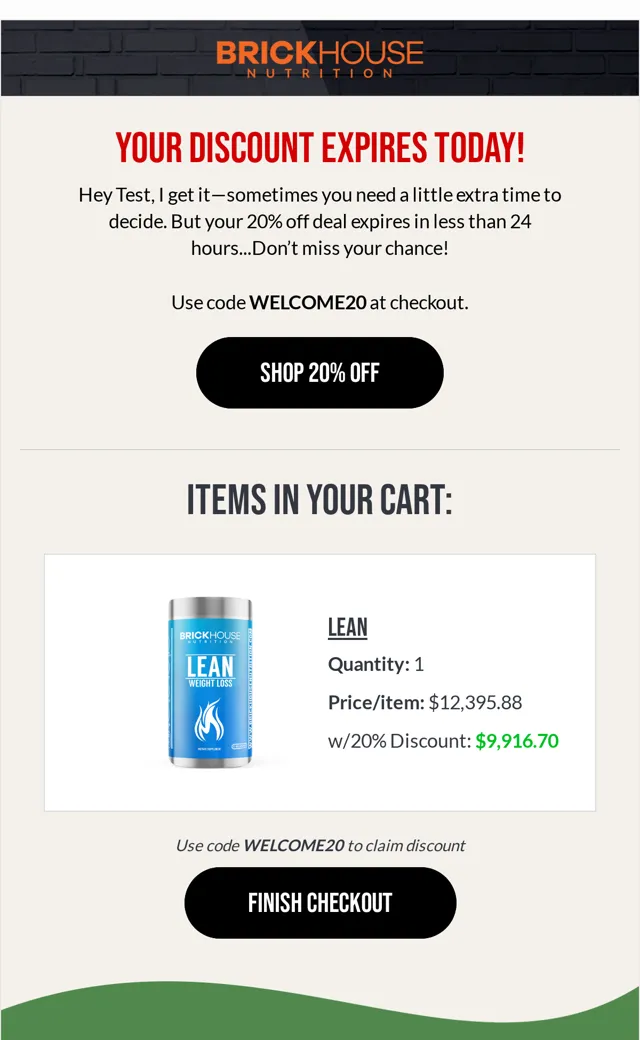Open the LEAN product bottle image
The height and width of the screenshot is (1040, 640).
pyautogui.click(x=210, y=682)
